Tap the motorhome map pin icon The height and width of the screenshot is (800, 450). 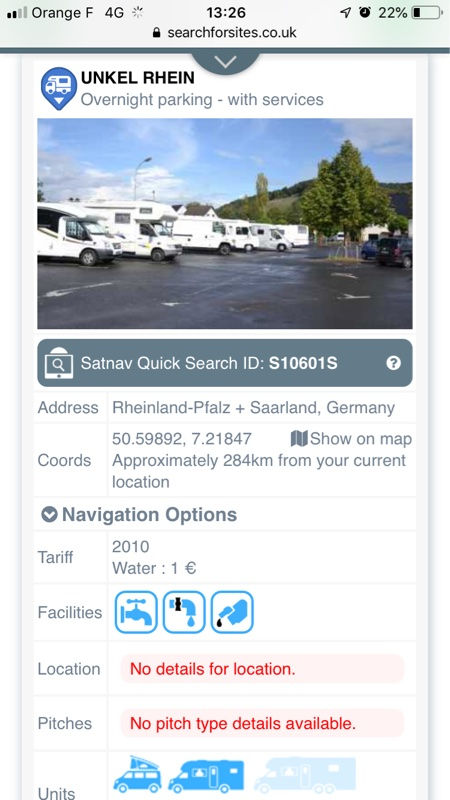pyautogui.click(x=59, y=88)
